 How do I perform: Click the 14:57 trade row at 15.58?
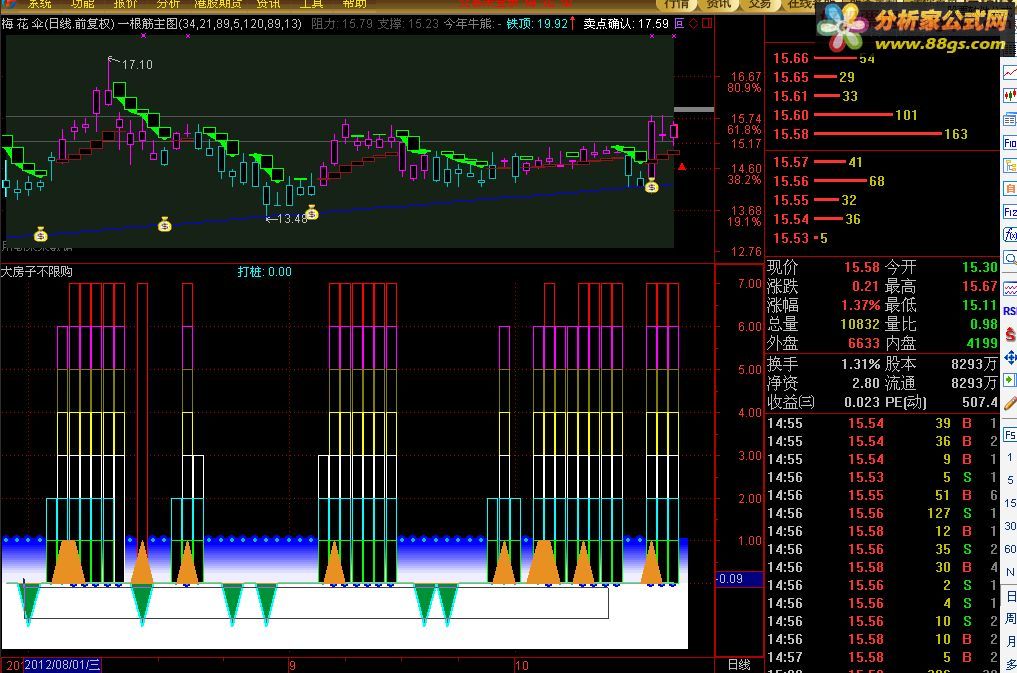[883, 657]
